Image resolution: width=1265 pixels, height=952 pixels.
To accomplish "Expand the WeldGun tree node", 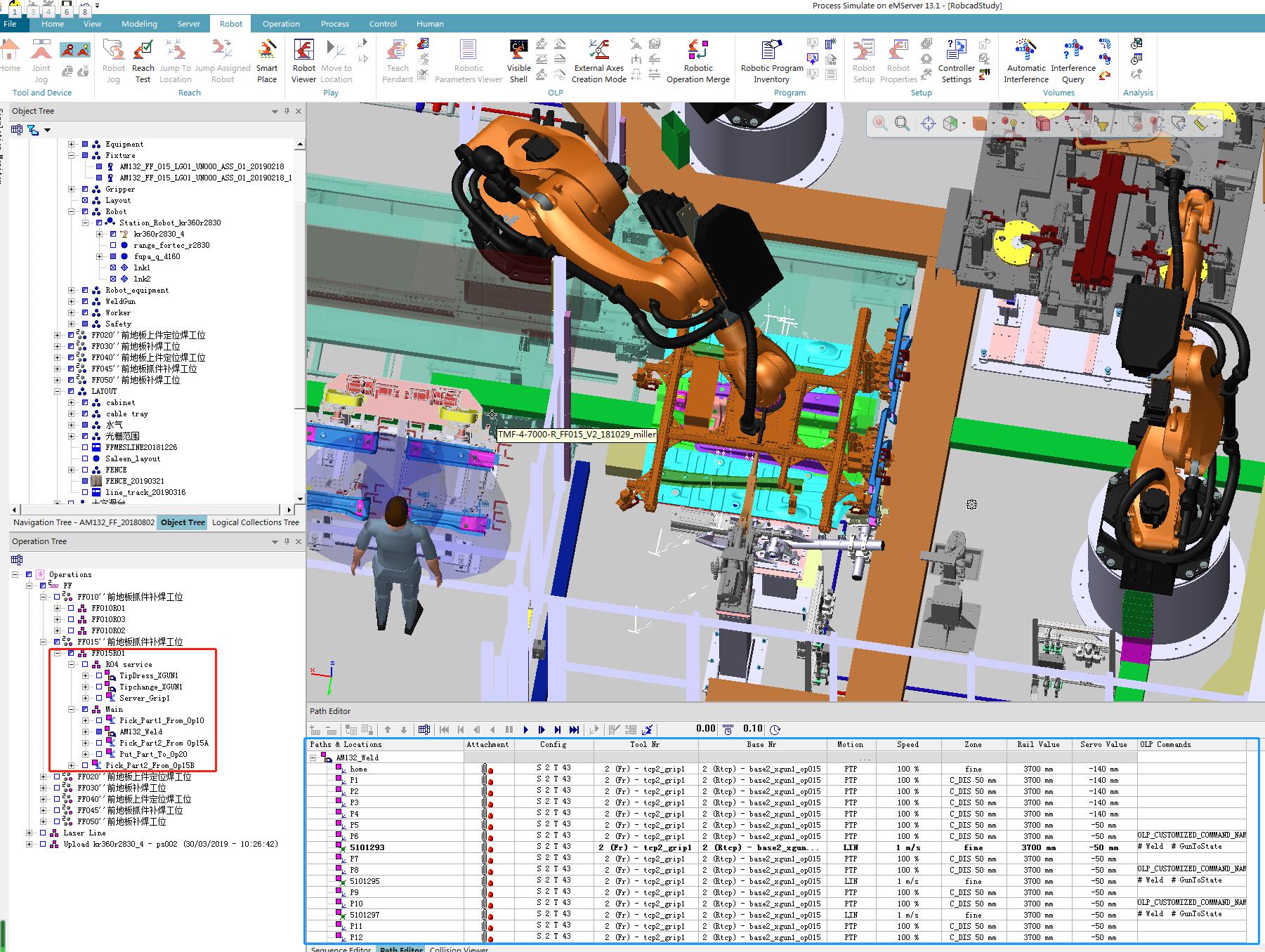I will coord(71,301).
